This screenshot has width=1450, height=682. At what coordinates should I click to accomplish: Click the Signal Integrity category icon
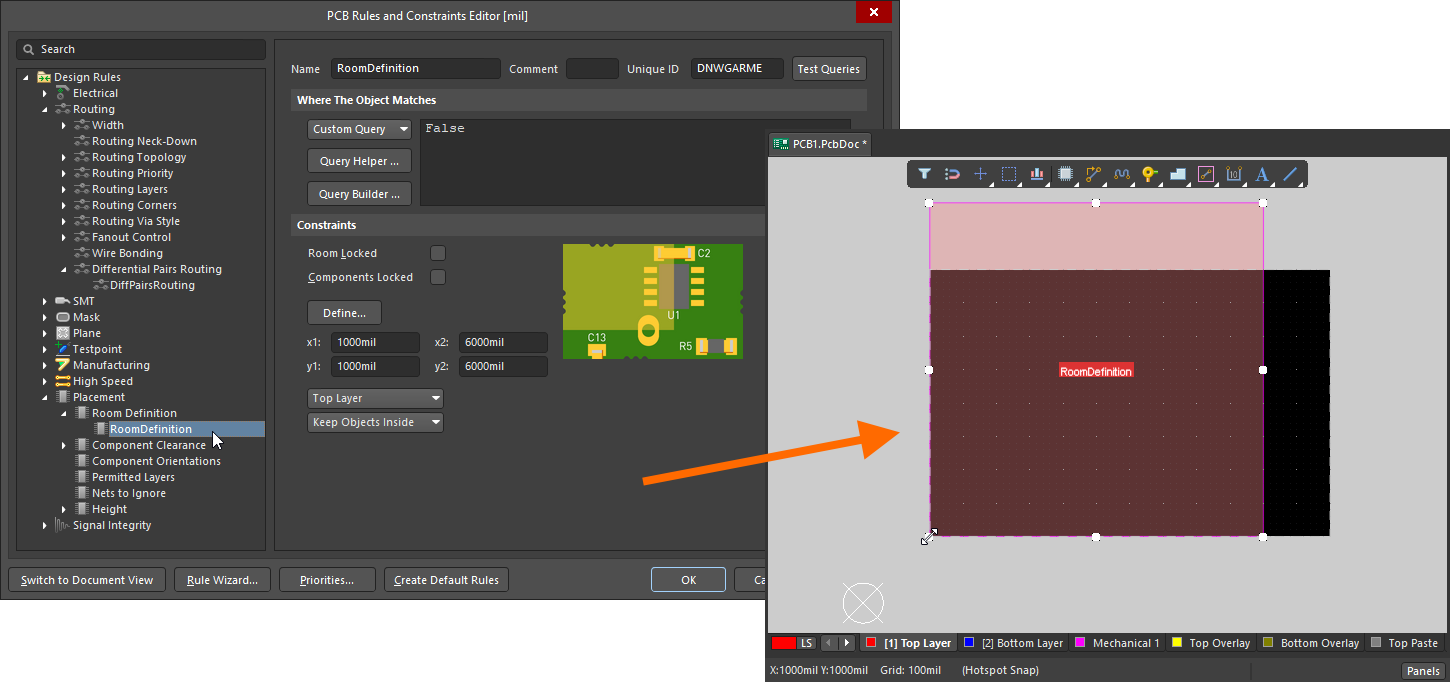[x=63, y=525]
